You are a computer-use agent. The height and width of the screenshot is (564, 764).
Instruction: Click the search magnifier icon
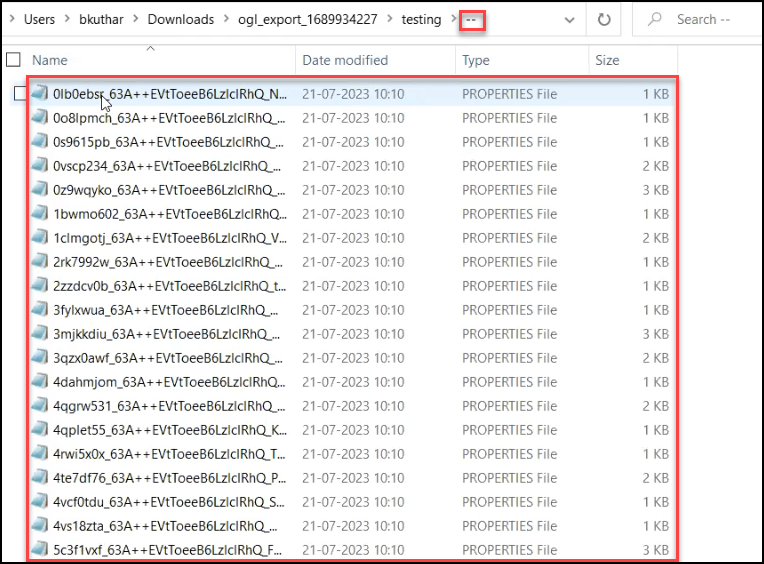[x=655, y=19]
